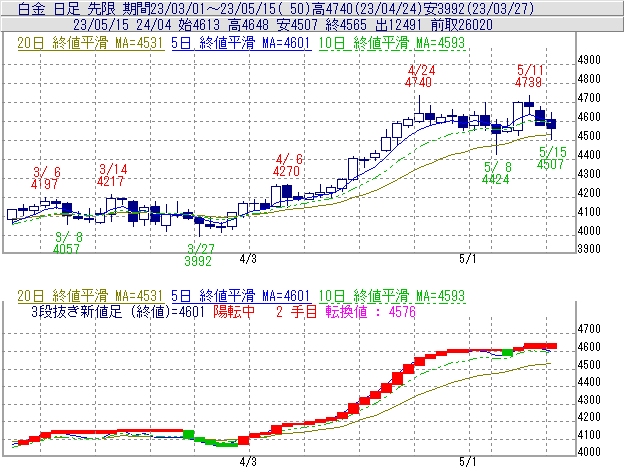The width and height of the screenshot is (624, 475).
Task: Click the 4000 axis label in lower chart
Action: coord(589,452)
